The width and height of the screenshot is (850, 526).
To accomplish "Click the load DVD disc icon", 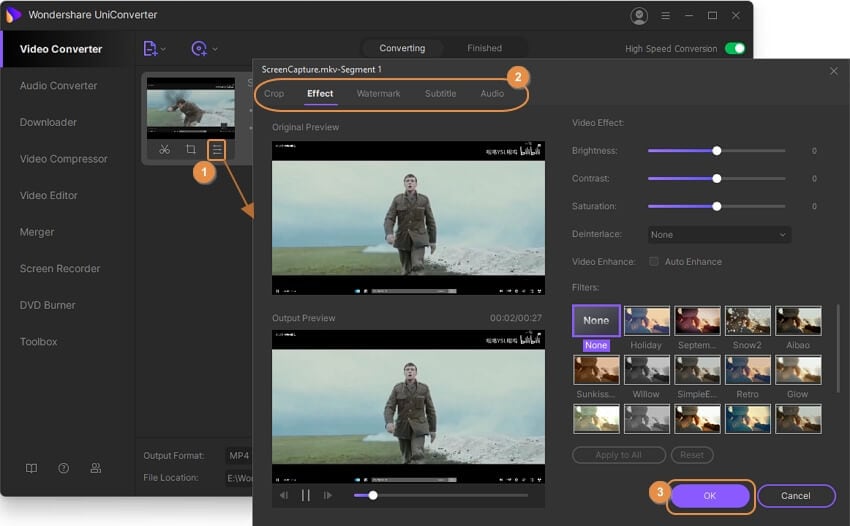I will [x=199, y=49].
